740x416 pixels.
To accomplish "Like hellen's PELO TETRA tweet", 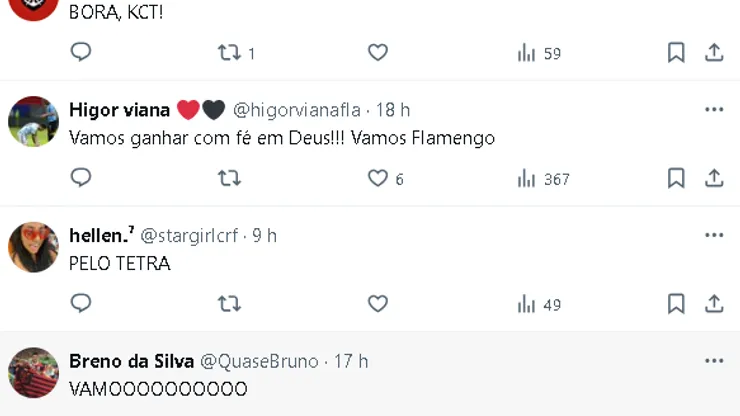I will pos(377,303).
